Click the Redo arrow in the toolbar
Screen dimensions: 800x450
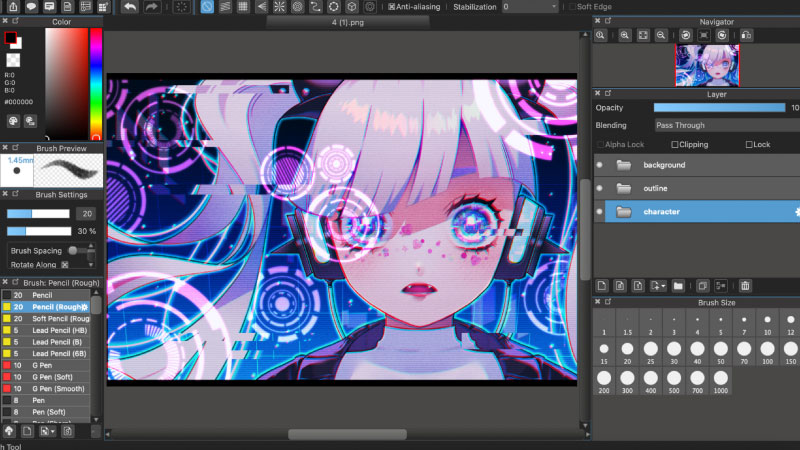click(152, 7)
